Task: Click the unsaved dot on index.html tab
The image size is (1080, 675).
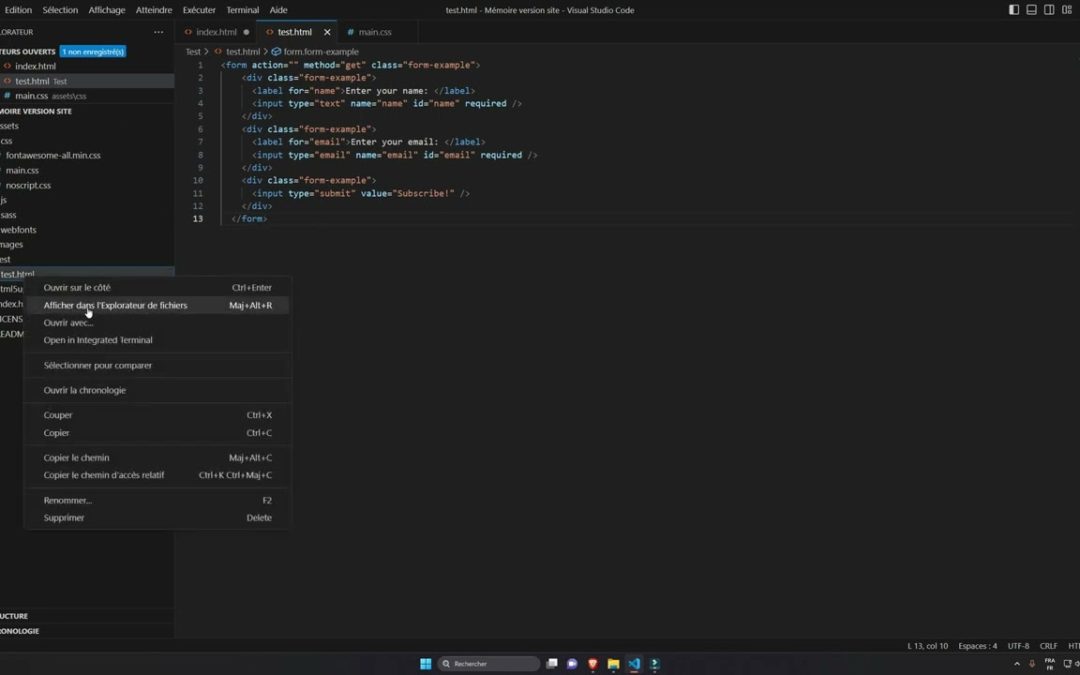Action: pyautogui.click(x=246, y=32)
